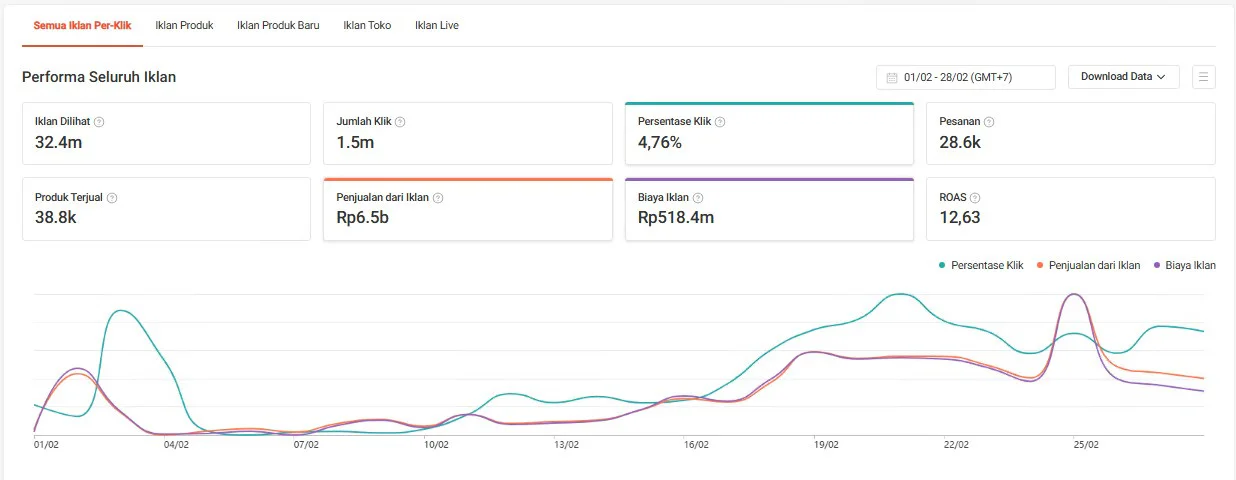Click the 38.8k products sold value
This screenshot has width=1236, height=480.
(x=55, y=217)
